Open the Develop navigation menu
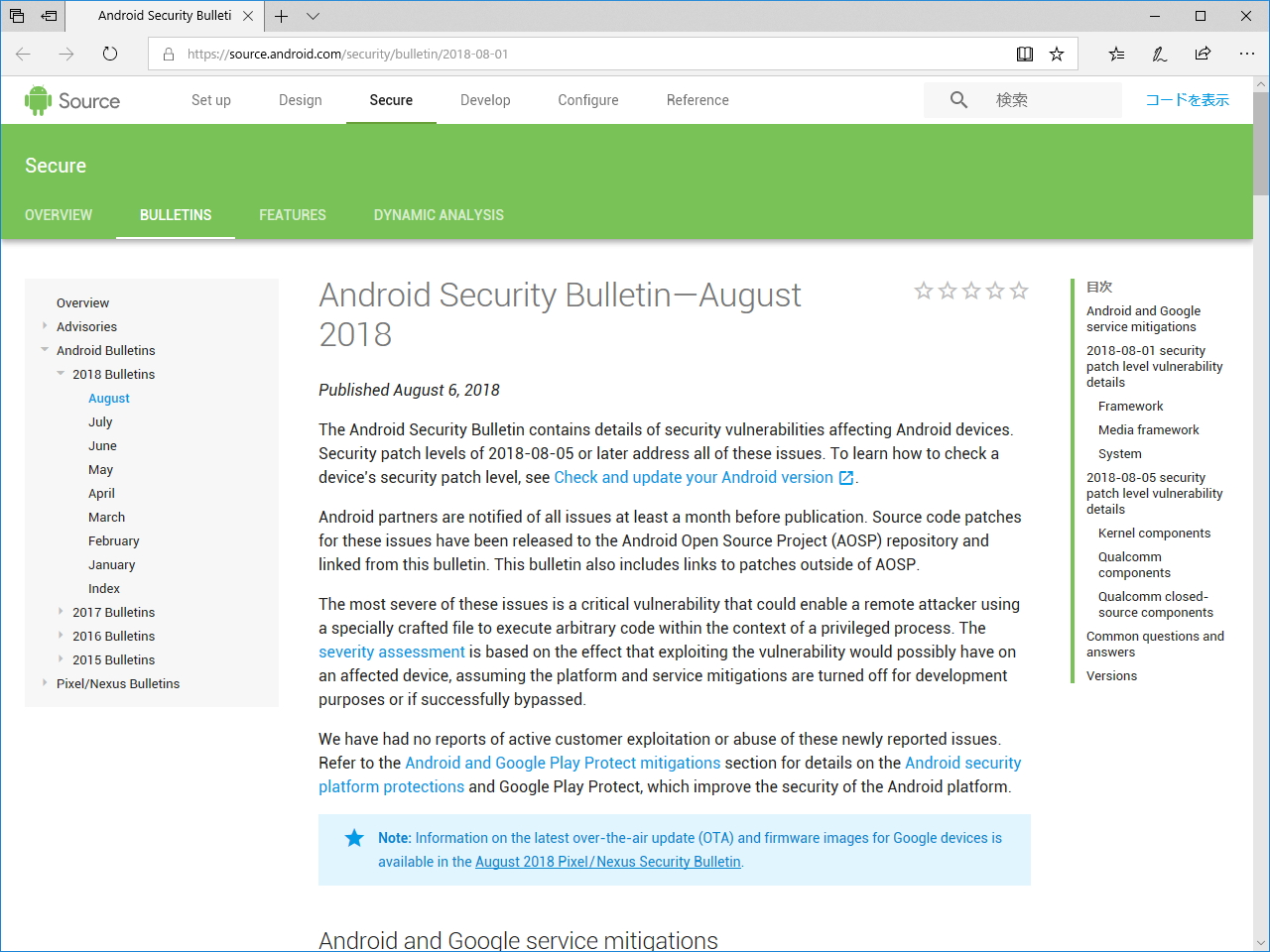The width and height of the screenshot is (1270, 952). (x=485, y=99)
